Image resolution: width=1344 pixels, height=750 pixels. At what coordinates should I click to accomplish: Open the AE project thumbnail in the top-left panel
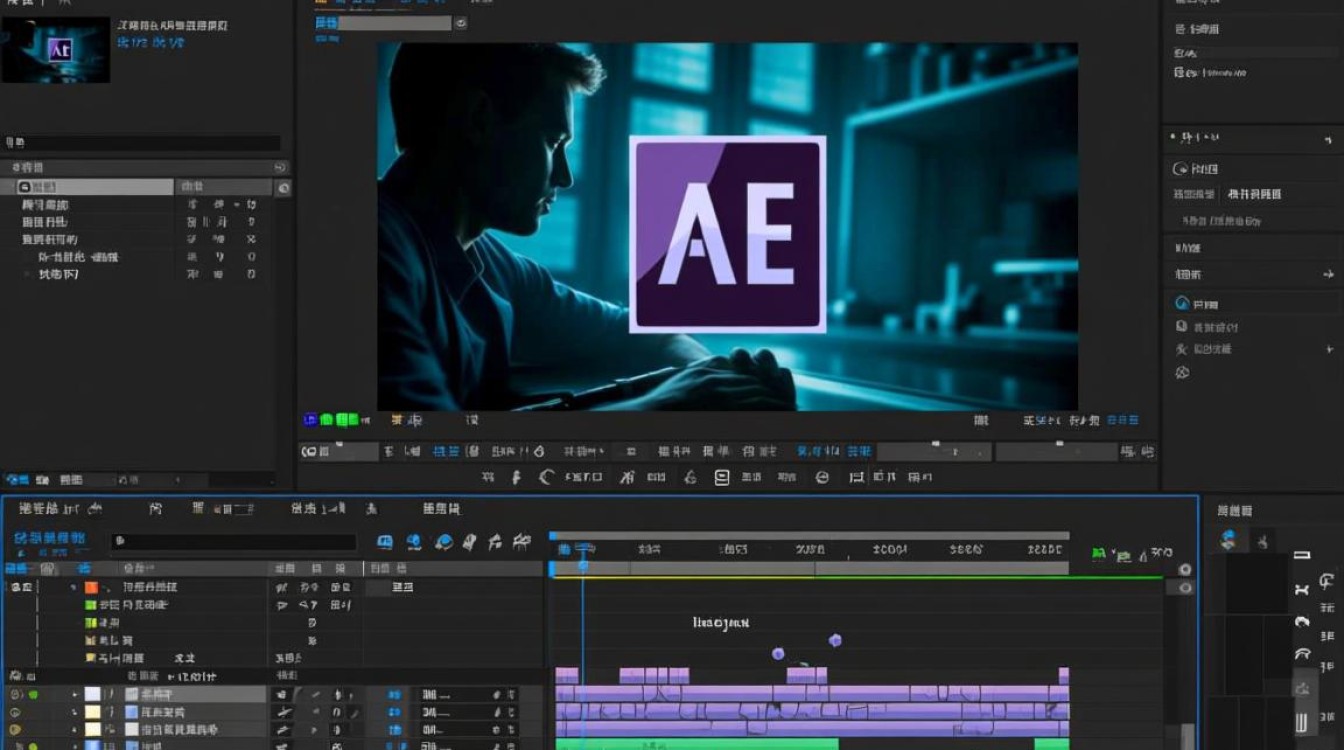[x=56, y=49]
